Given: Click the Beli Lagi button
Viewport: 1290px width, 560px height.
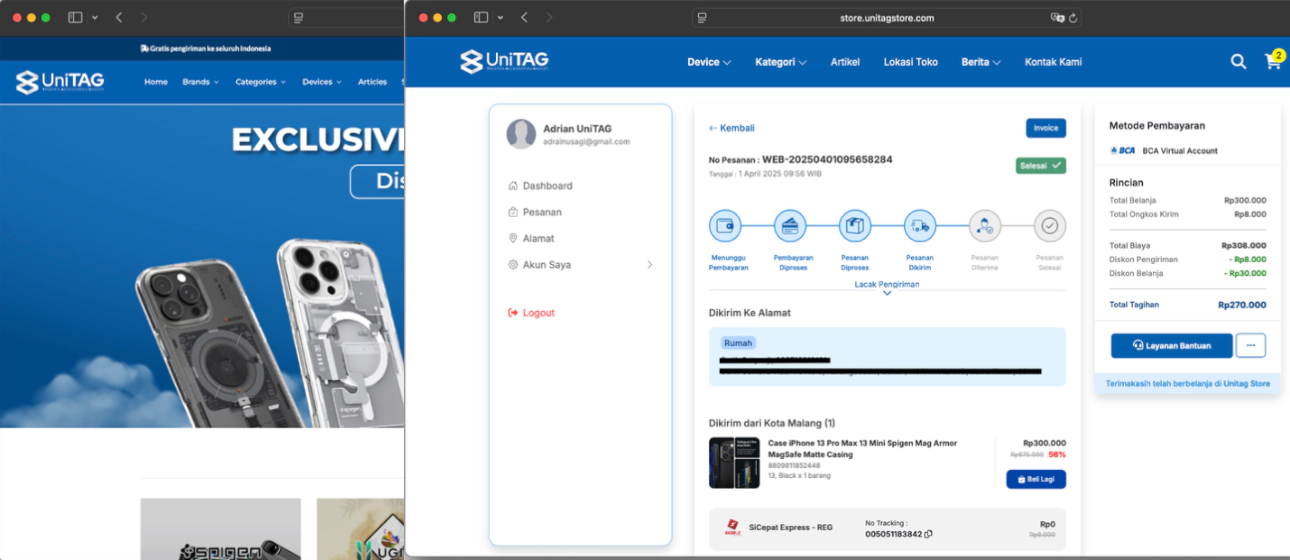Looking at the screenshot, I should (x=1036, y=479).
